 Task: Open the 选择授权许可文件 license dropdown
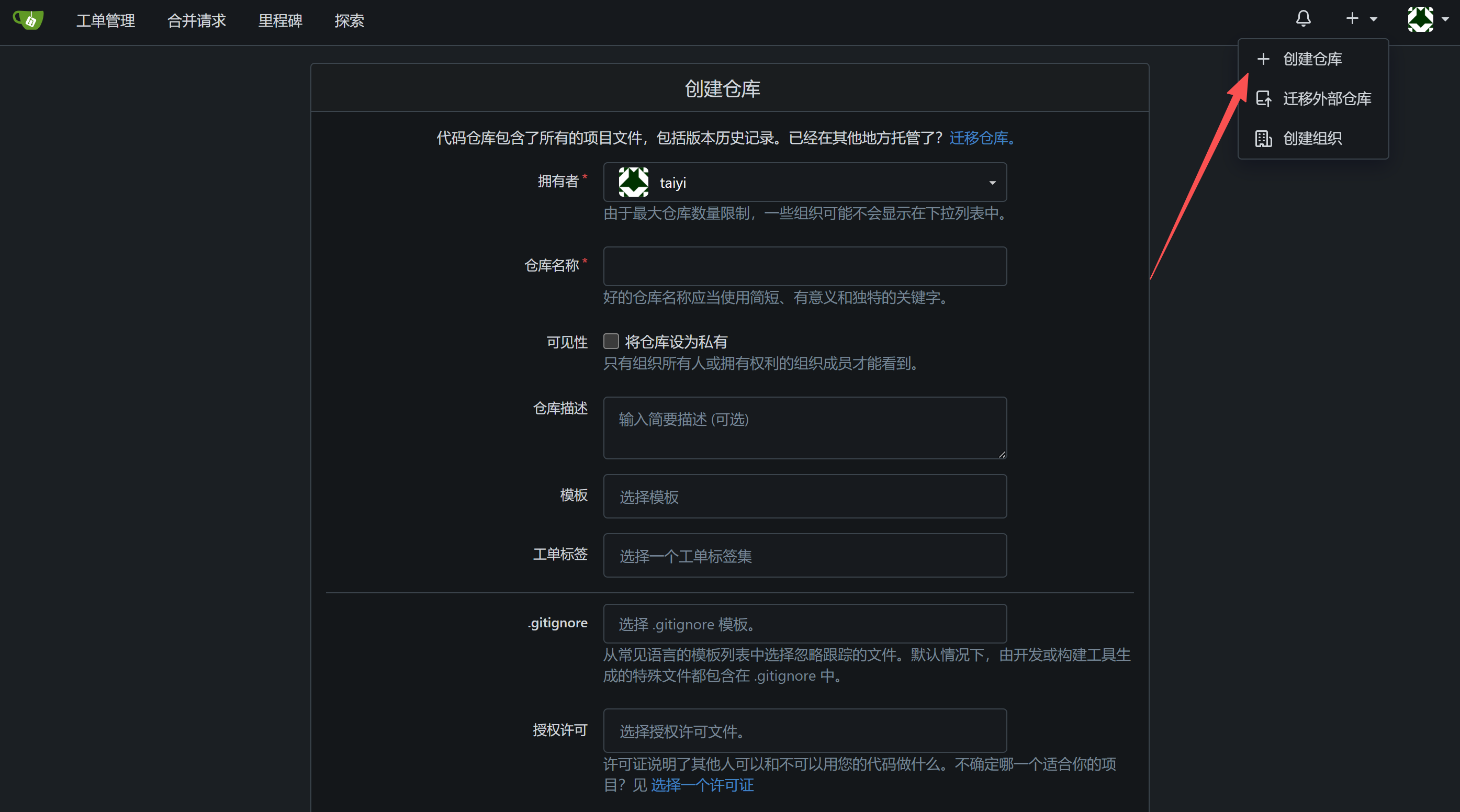[804, 730]
